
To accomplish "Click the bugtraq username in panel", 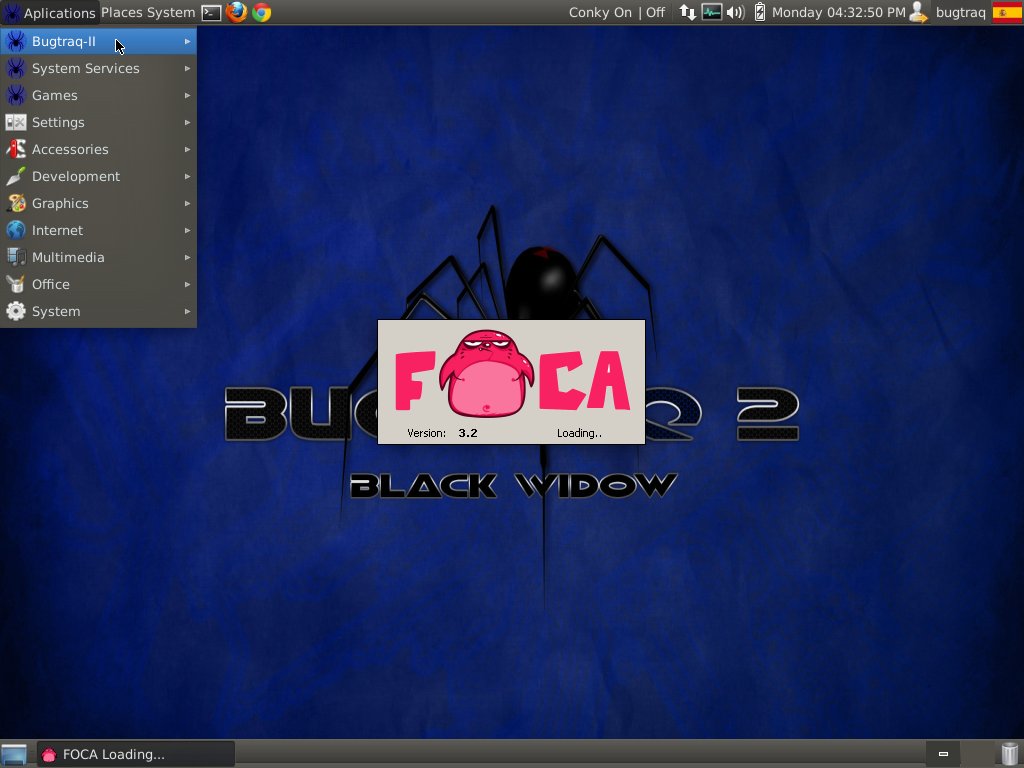I will pyautogui.click(x=960, y=12).
